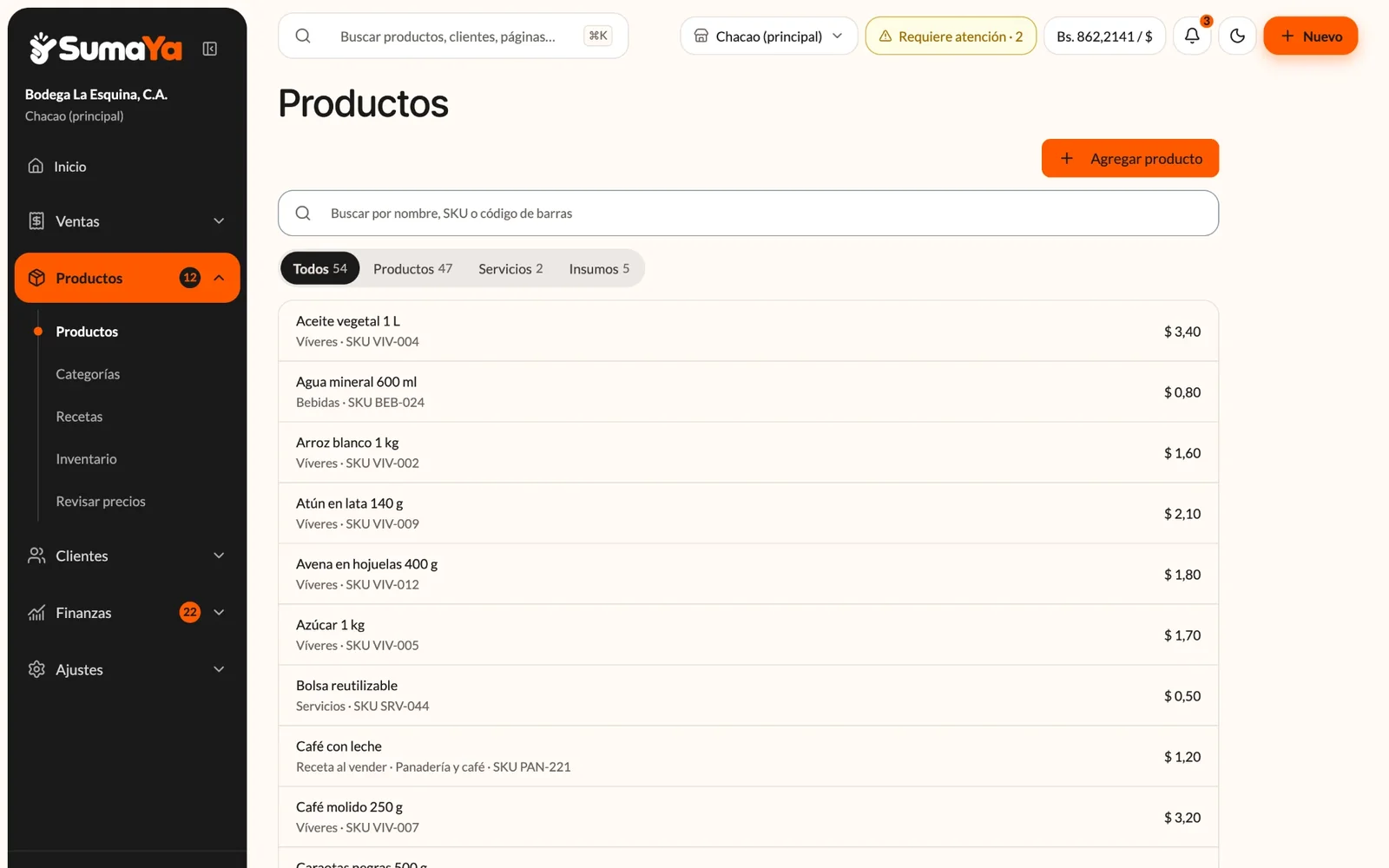Open Recetas in the sidebar
The image size is (1389, 868).
(79, 417)
